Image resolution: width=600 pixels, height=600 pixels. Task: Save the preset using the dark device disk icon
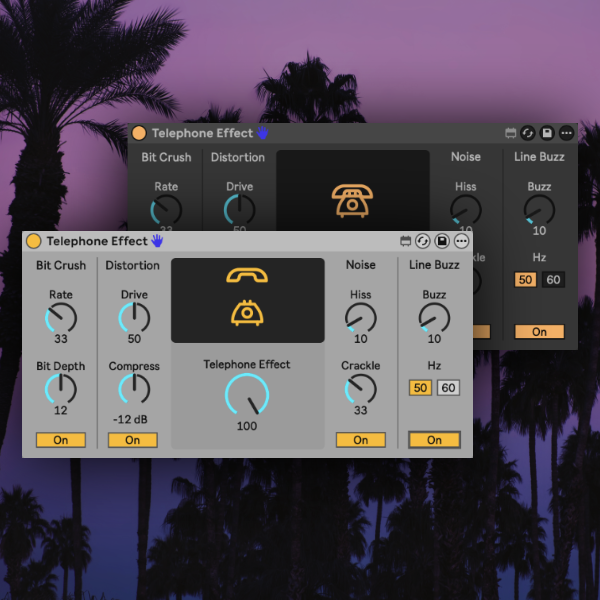(x=547, y=133)
